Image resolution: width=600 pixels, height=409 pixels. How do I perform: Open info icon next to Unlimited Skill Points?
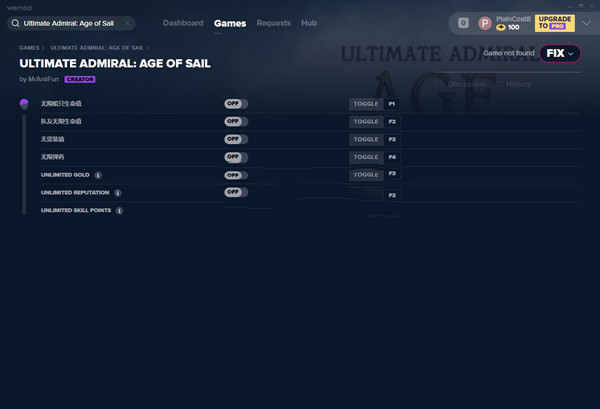(119, 210)
